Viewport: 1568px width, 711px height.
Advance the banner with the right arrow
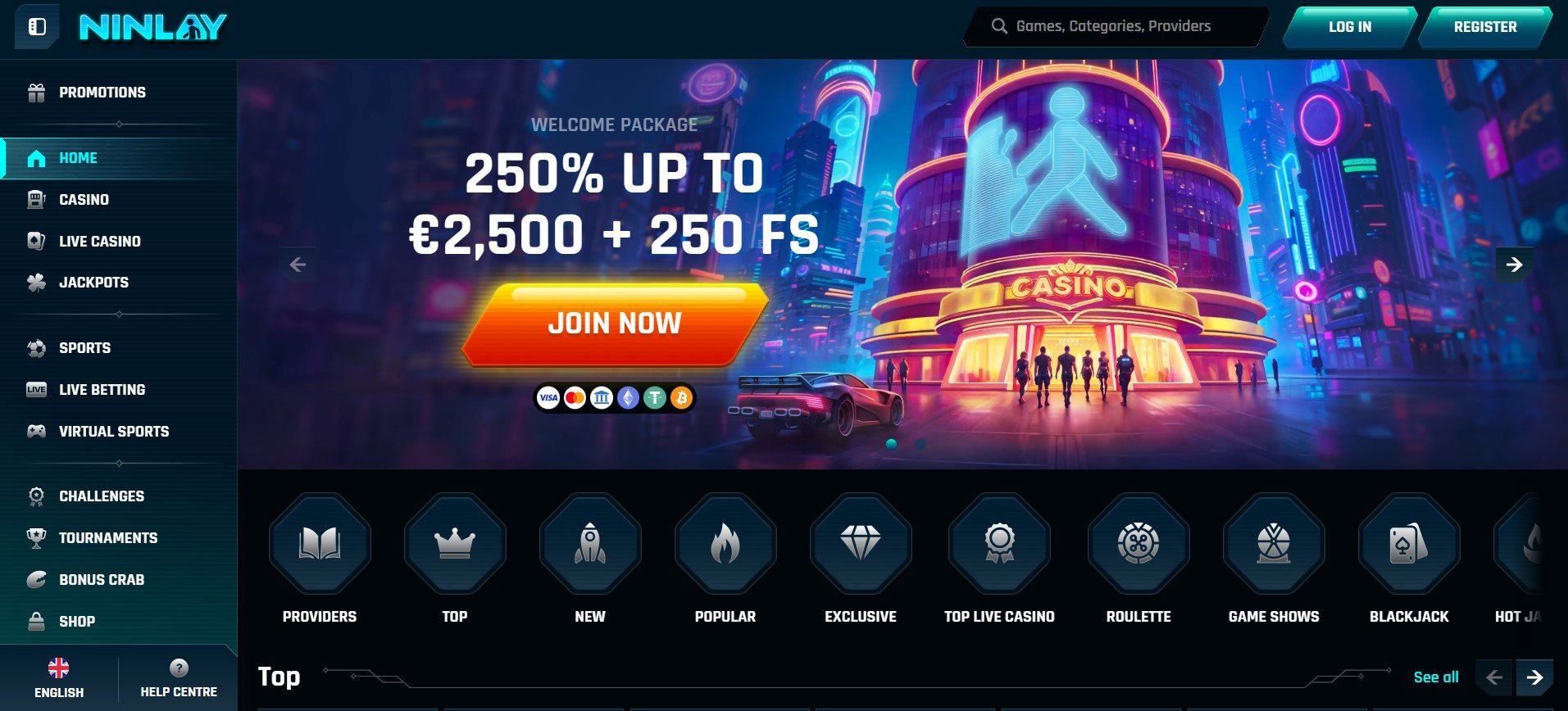tap(1514, 265)
